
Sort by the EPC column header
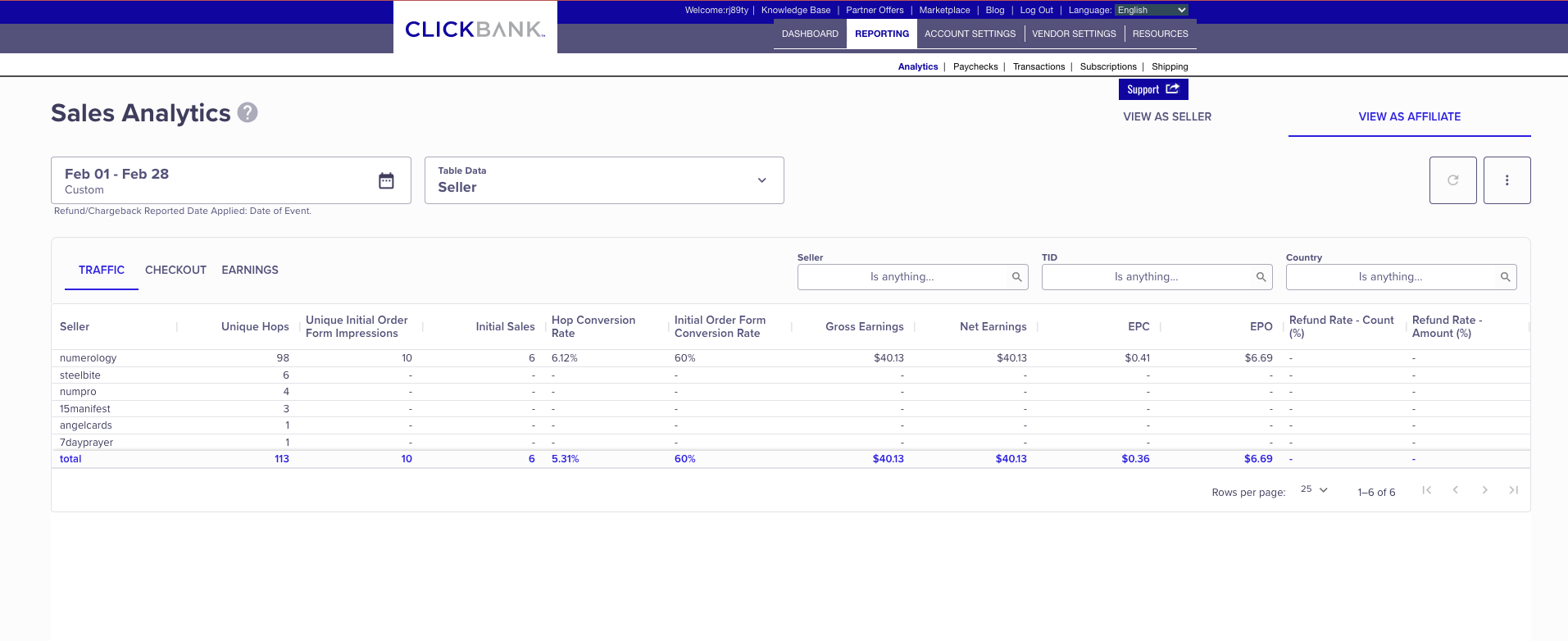(x=1139, y=326)
